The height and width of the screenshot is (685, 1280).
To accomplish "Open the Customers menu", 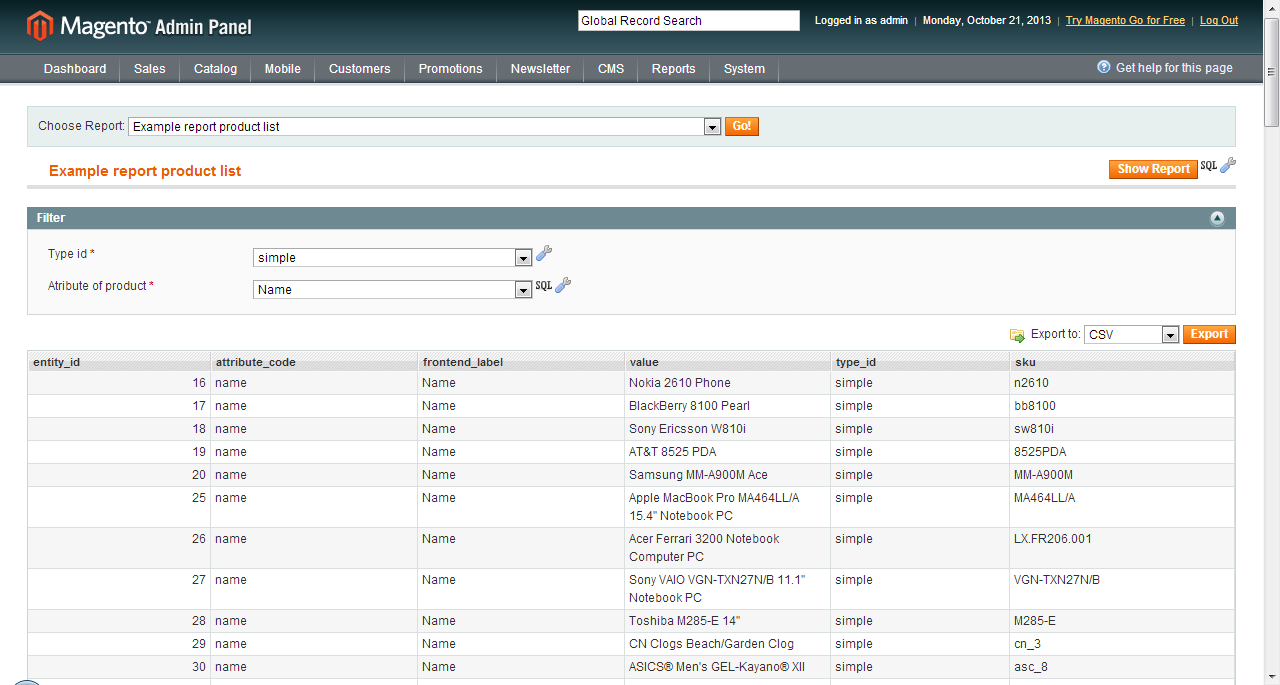I will coord(360,69).
